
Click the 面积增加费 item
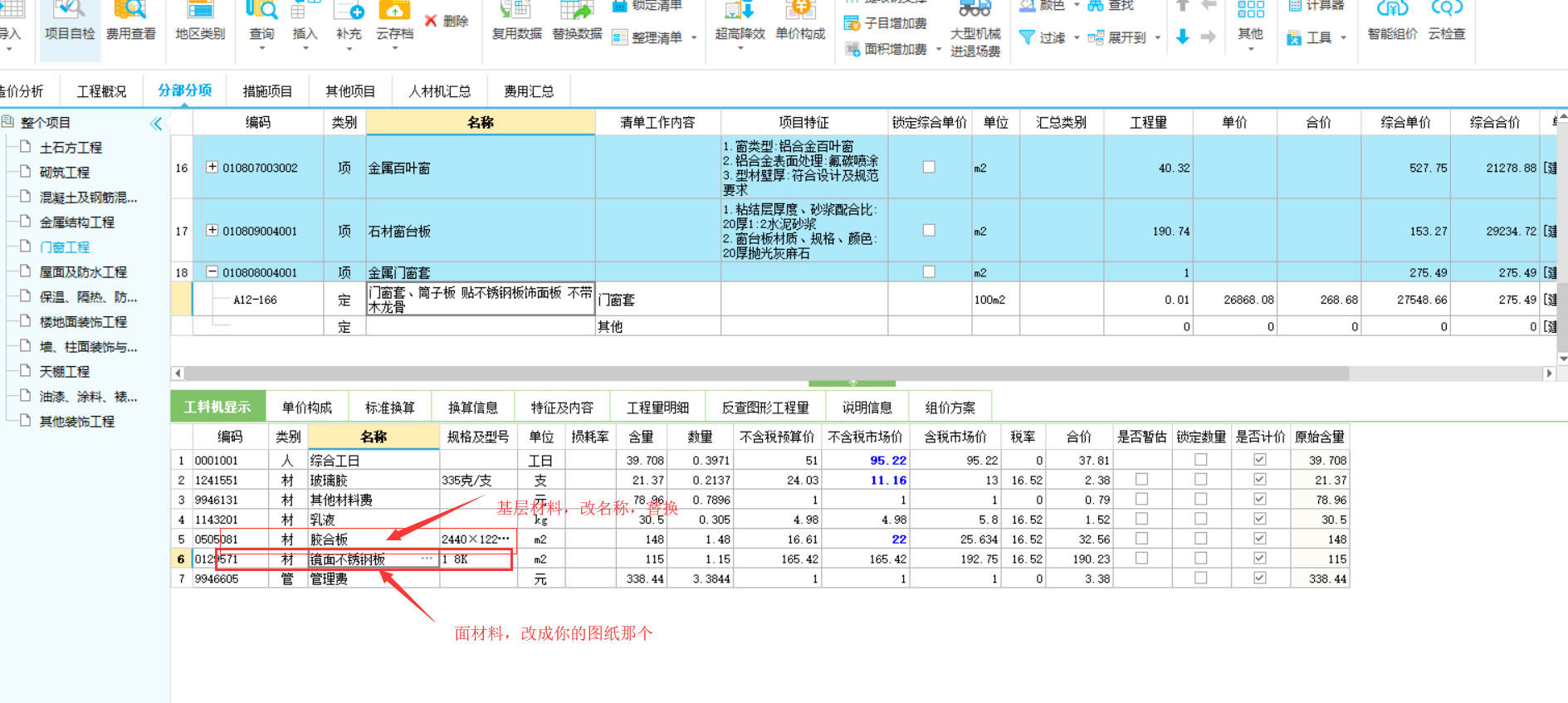[886, 49]
